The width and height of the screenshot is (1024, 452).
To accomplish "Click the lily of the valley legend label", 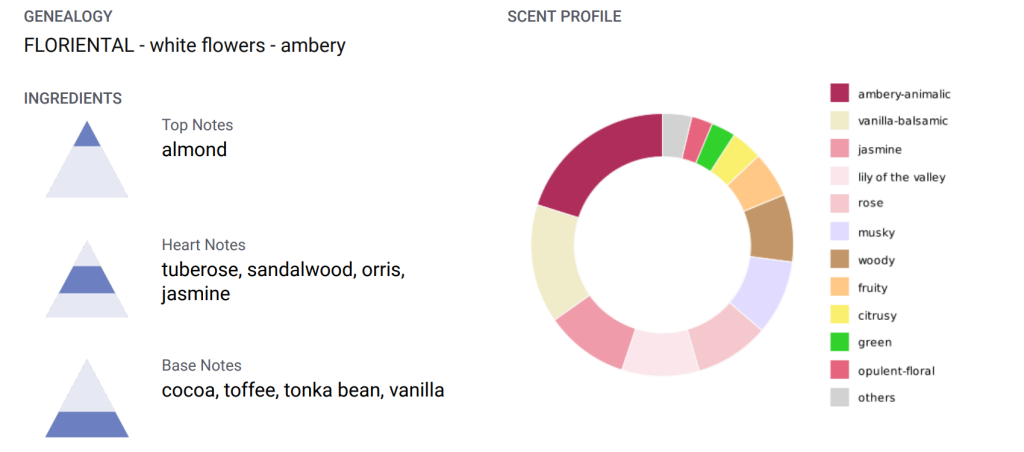I will click(x=901, y=177).
